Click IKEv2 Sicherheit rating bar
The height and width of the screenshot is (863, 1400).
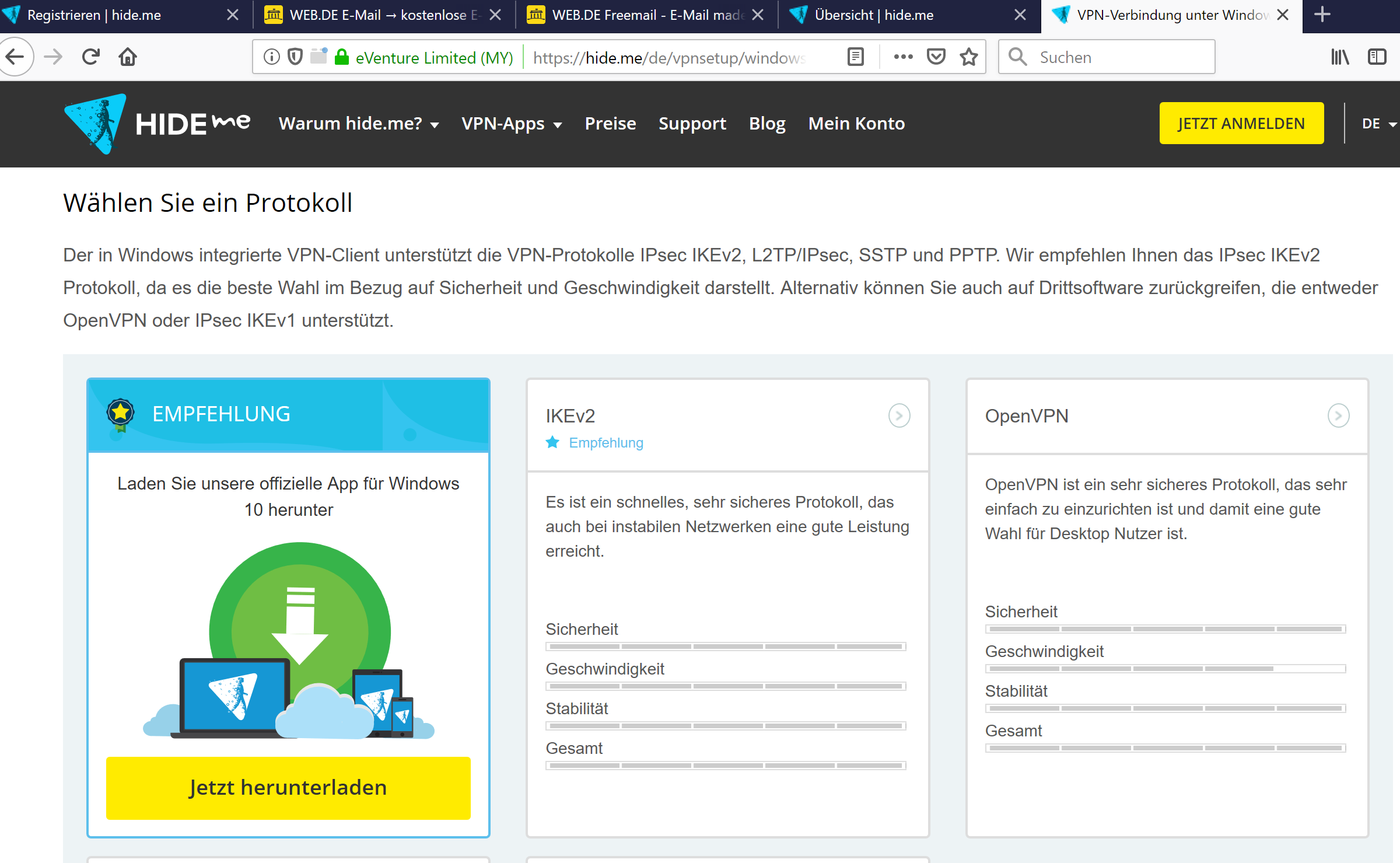pyautogui.click(x=726, y=647)
